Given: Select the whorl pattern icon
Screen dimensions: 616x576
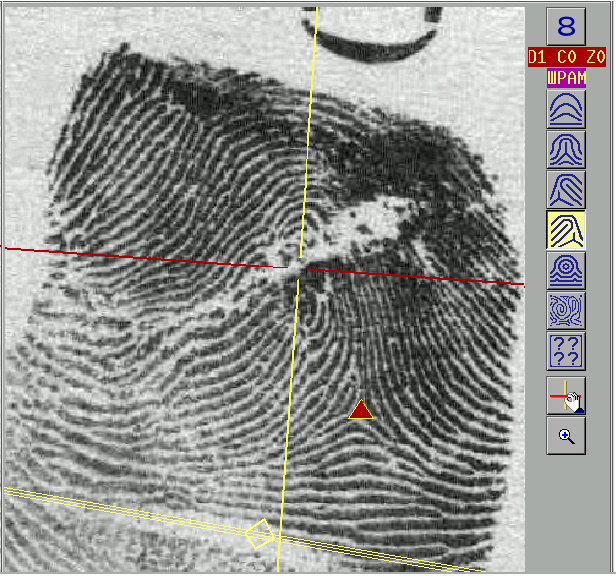Looking at the screenshot, I should [x=566, y=270].
